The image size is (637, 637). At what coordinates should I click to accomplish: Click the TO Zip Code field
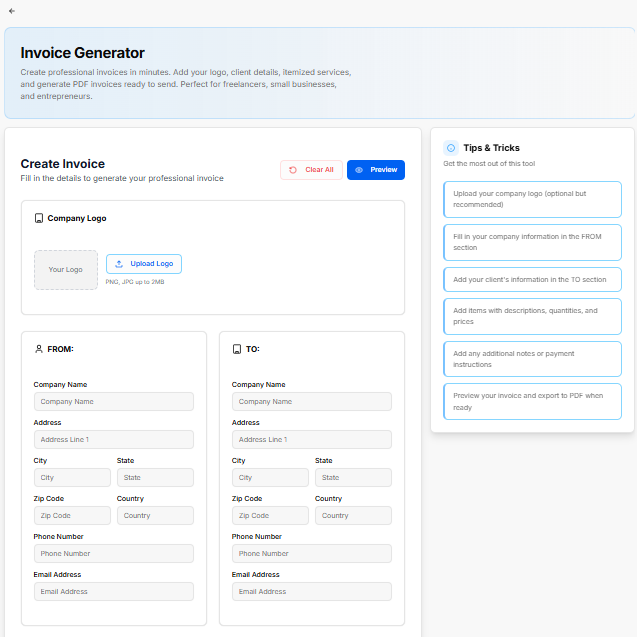point(271,516)
